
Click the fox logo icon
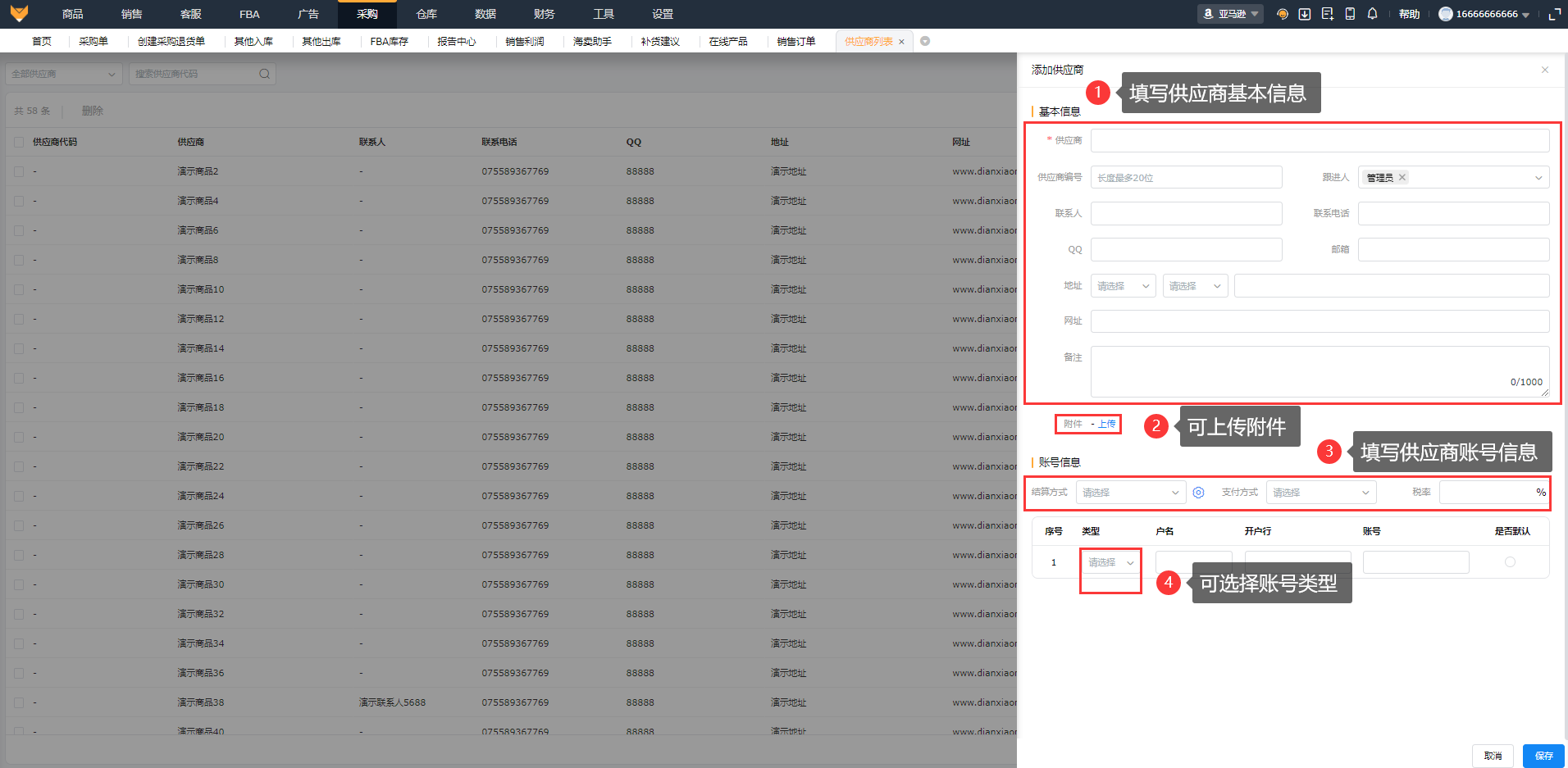pyautogui.click(x=18, y=13)
